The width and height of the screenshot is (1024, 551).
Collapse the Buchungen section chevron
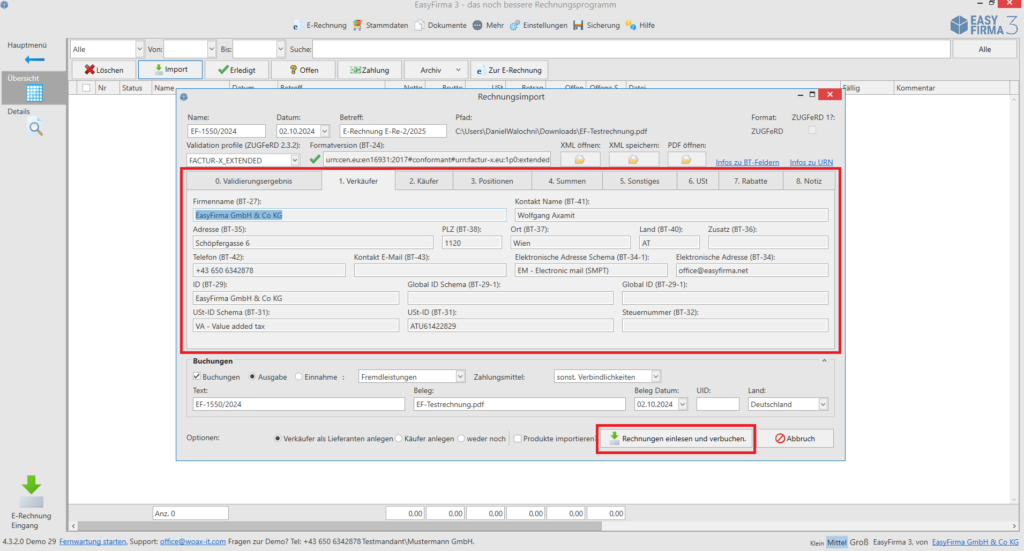[x=824, y=361]
